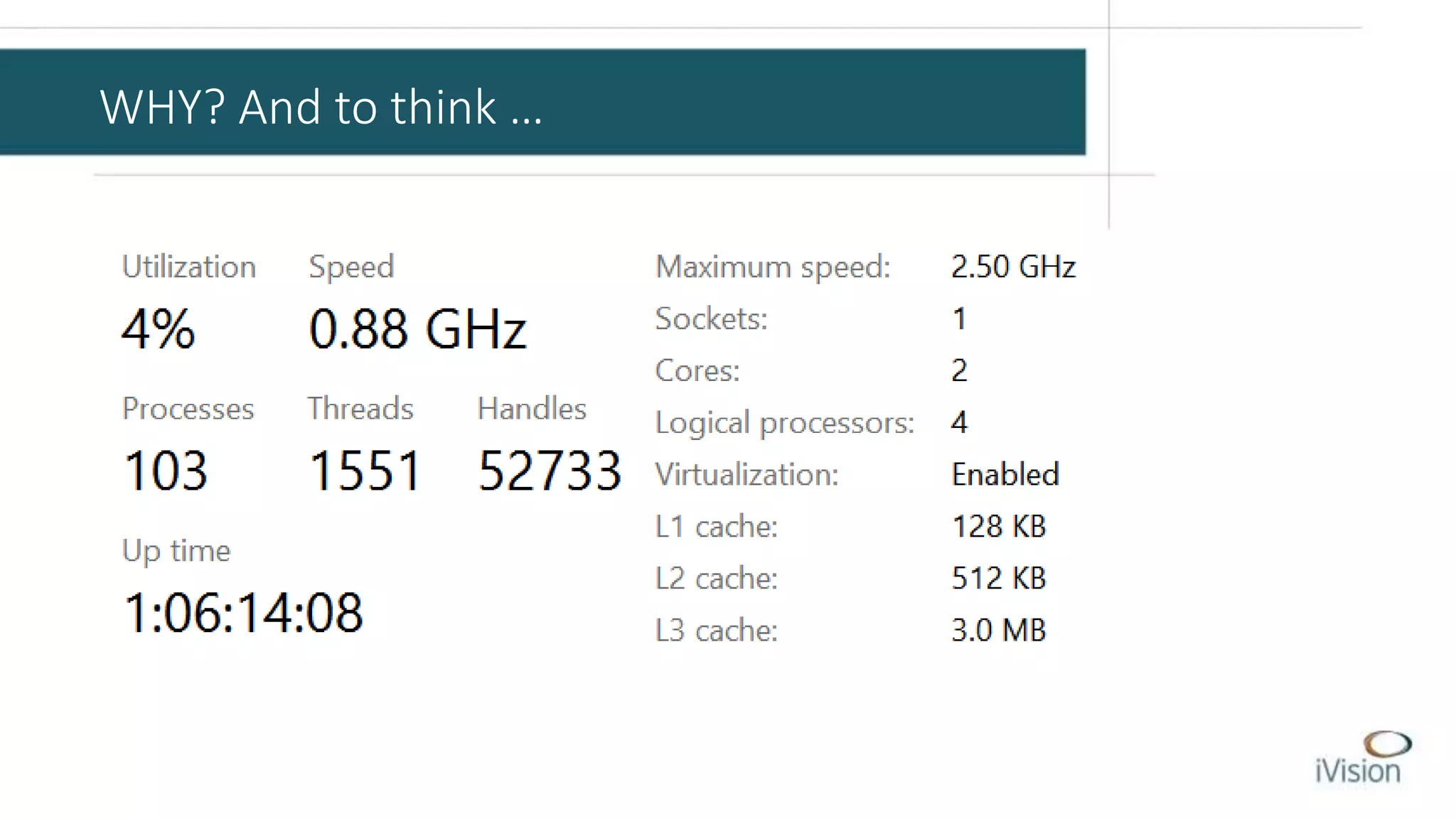
Task: Click the Handles label
Action: tap(532, 409)
